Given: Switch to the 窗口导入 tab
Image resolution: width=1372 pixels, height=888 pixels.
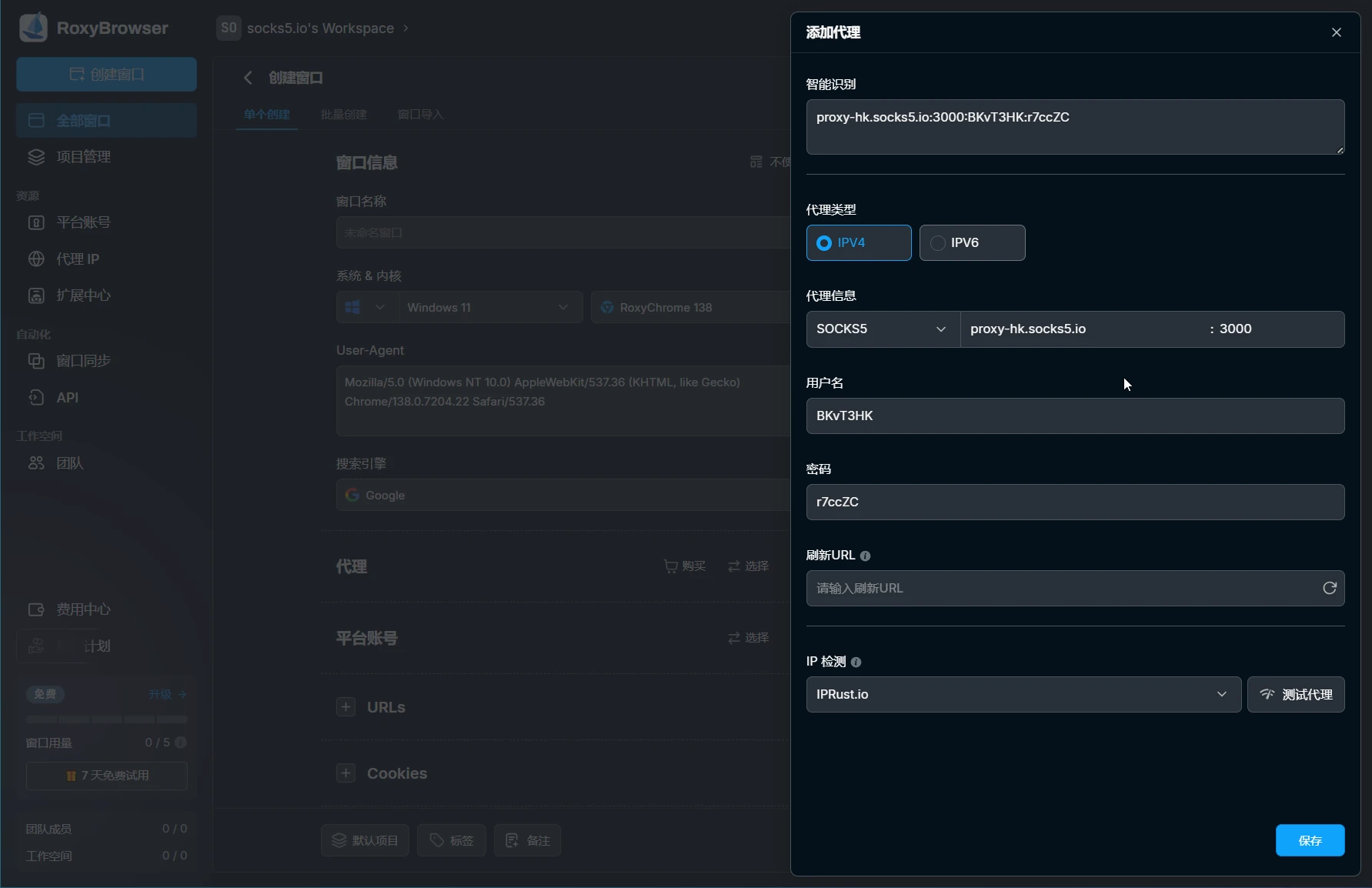Looking at the screenshot, I should click(421, 115).
